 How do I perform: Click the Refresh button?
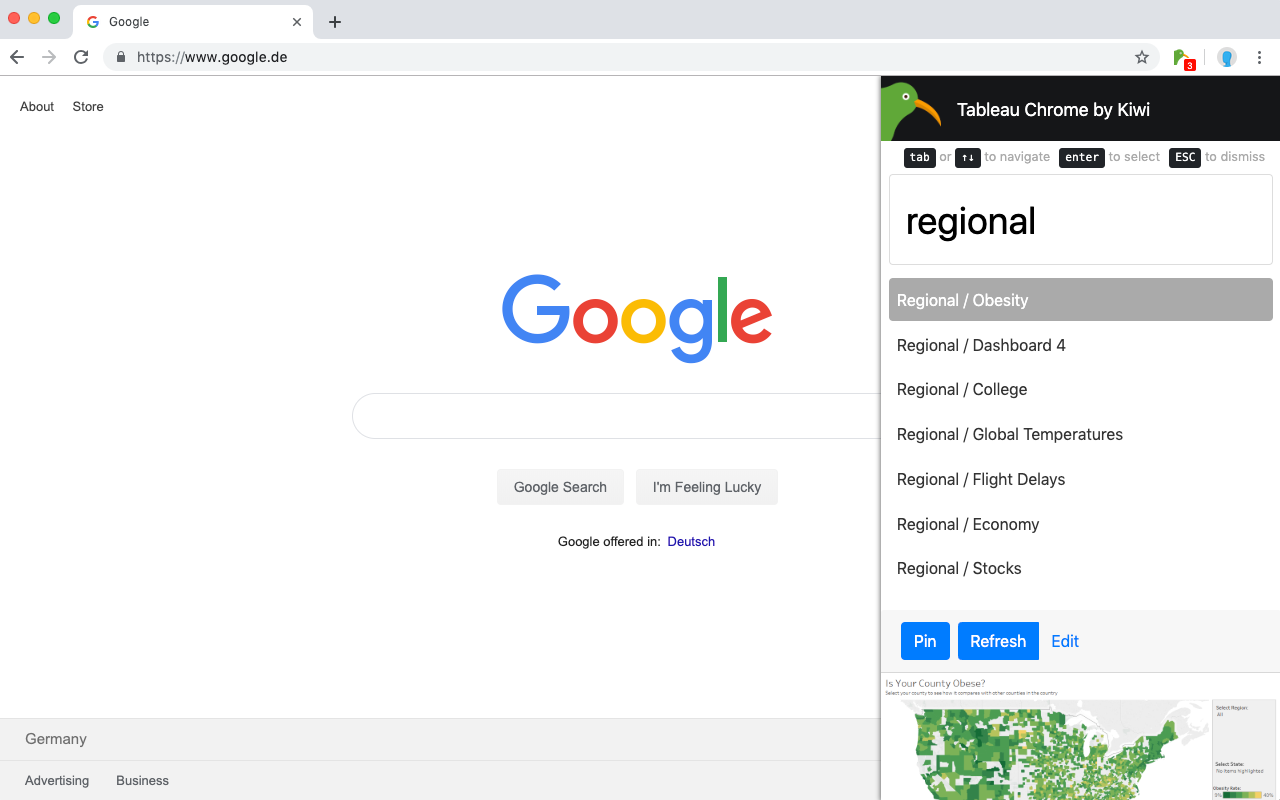tap(998, 641)
